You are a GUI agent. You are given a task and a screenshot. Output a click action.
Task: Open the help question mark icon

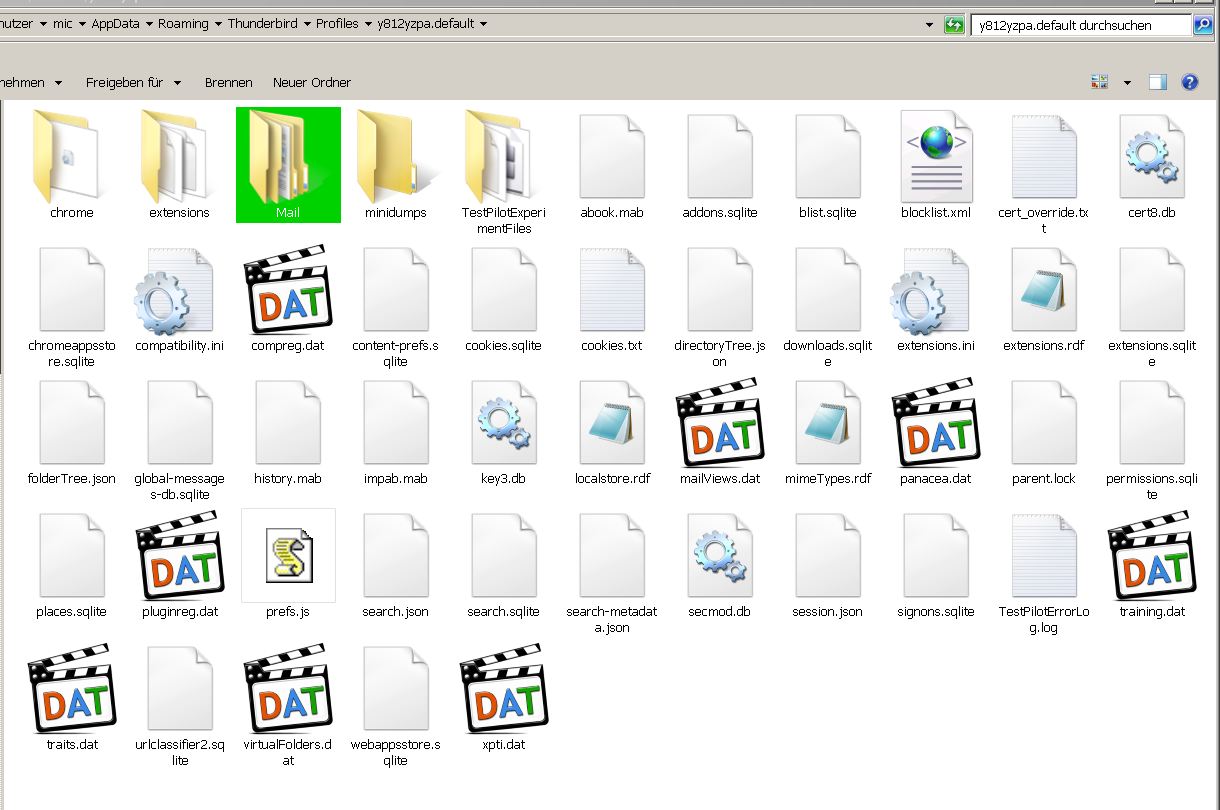[1190, 83]
